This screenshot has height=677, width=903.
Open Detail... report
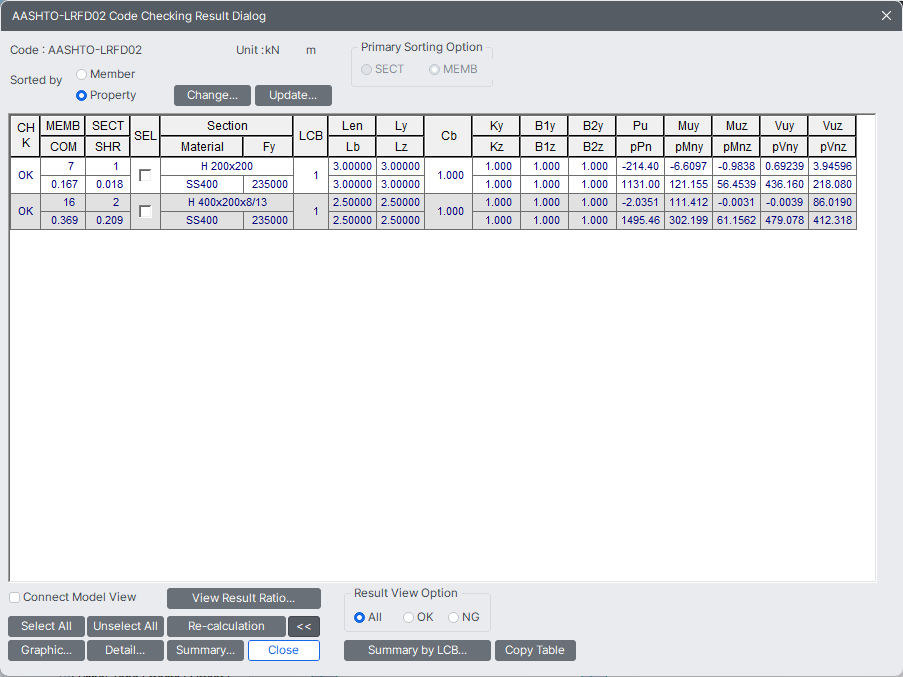125,651
